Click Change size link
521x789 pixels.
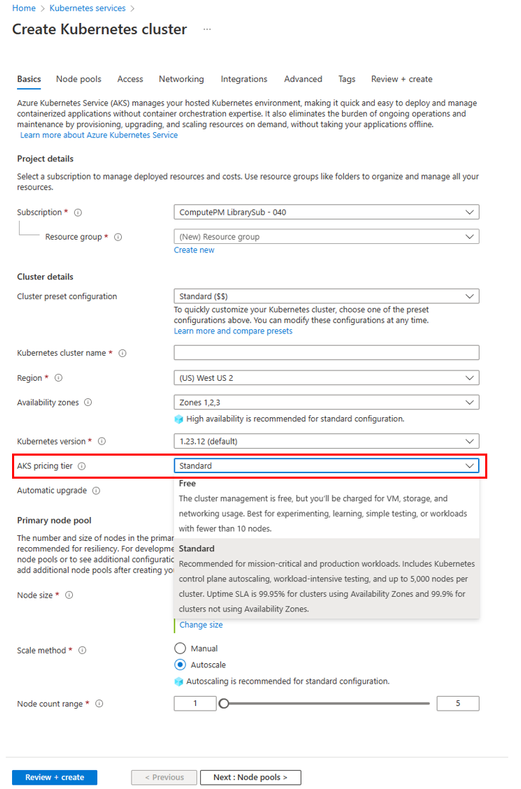(201, 625)
